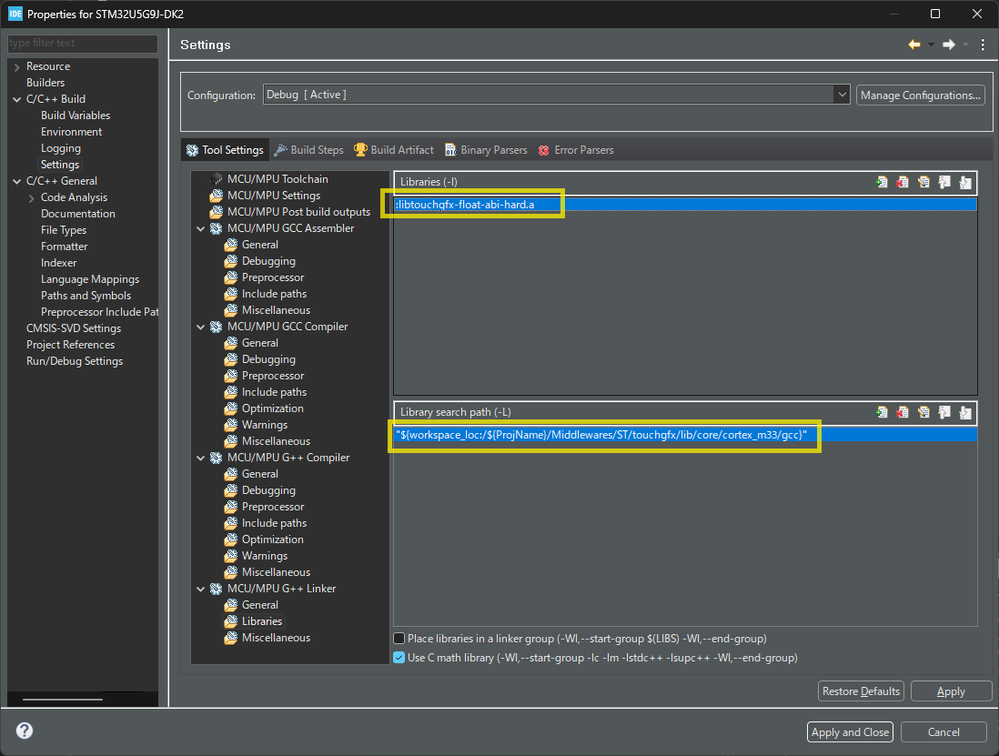Click the type filter text field

82,44
